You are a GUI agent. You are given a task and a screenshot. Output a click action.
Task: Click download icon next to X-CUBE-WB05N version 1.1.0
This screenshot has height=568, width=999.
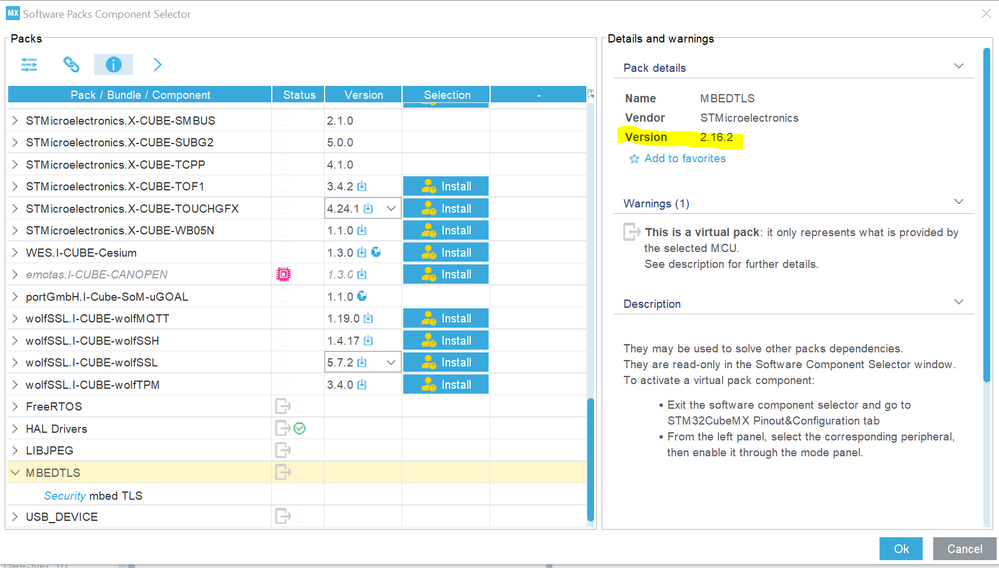362,231
